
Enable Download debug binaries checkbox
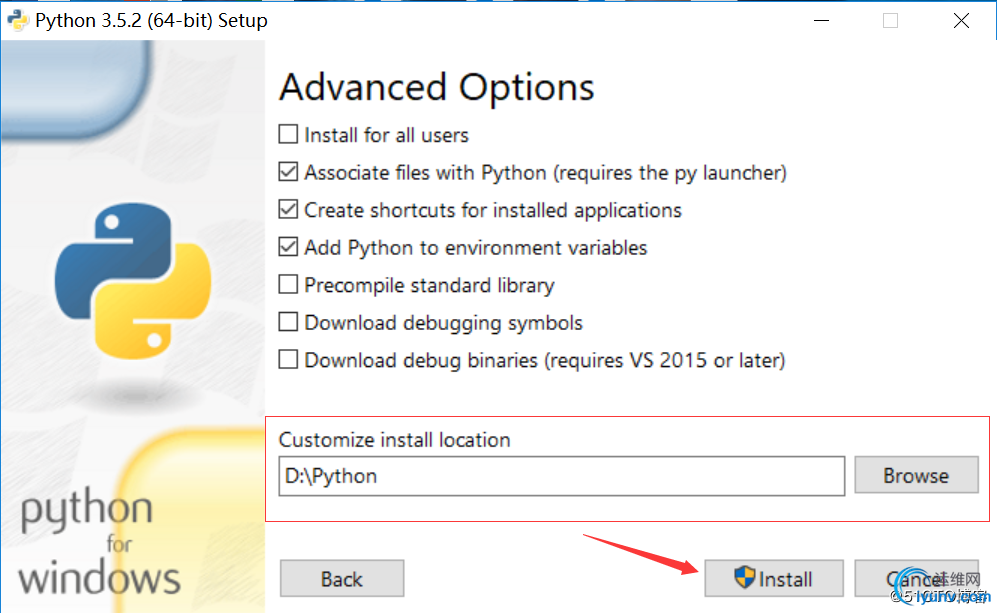click(x=288, y=359)
